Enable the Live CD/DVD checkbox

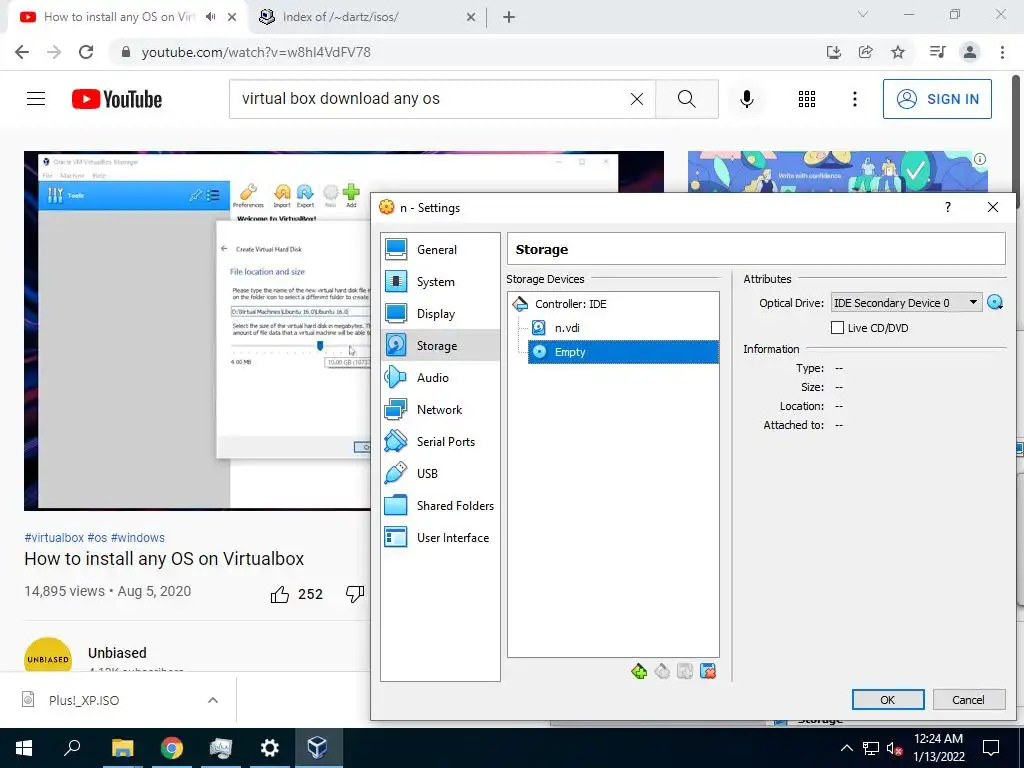(837, 328)
